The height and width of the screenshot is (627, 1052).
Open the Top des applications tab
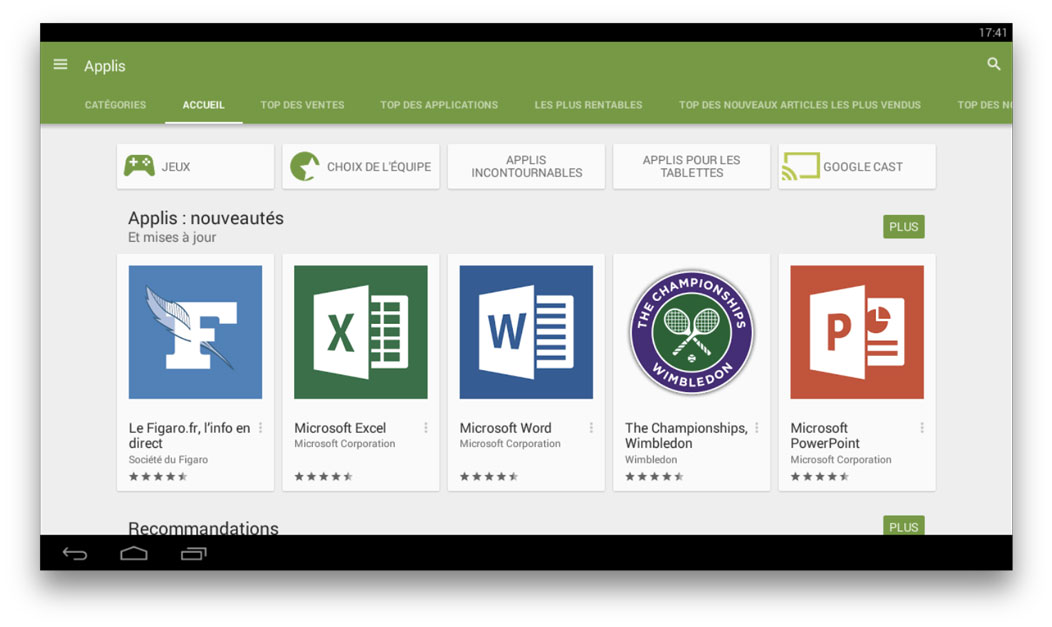point(439,105)
